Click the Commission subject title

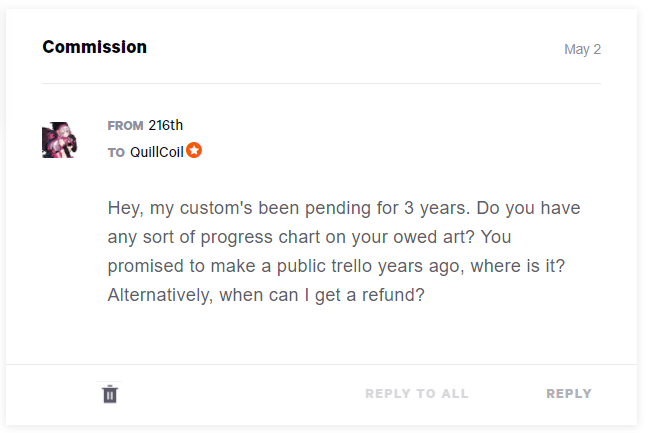point(95,47)
